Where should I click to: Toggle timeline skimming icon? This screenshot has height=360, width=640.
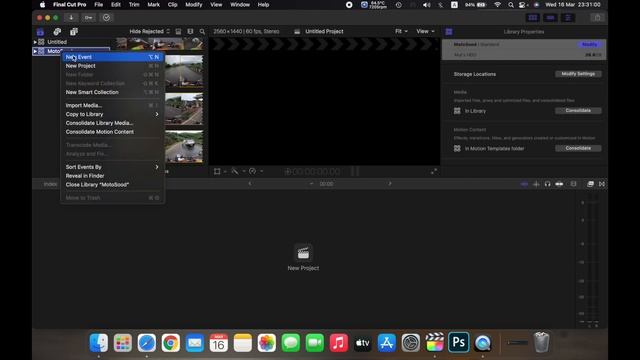click(x=524, y=184)
